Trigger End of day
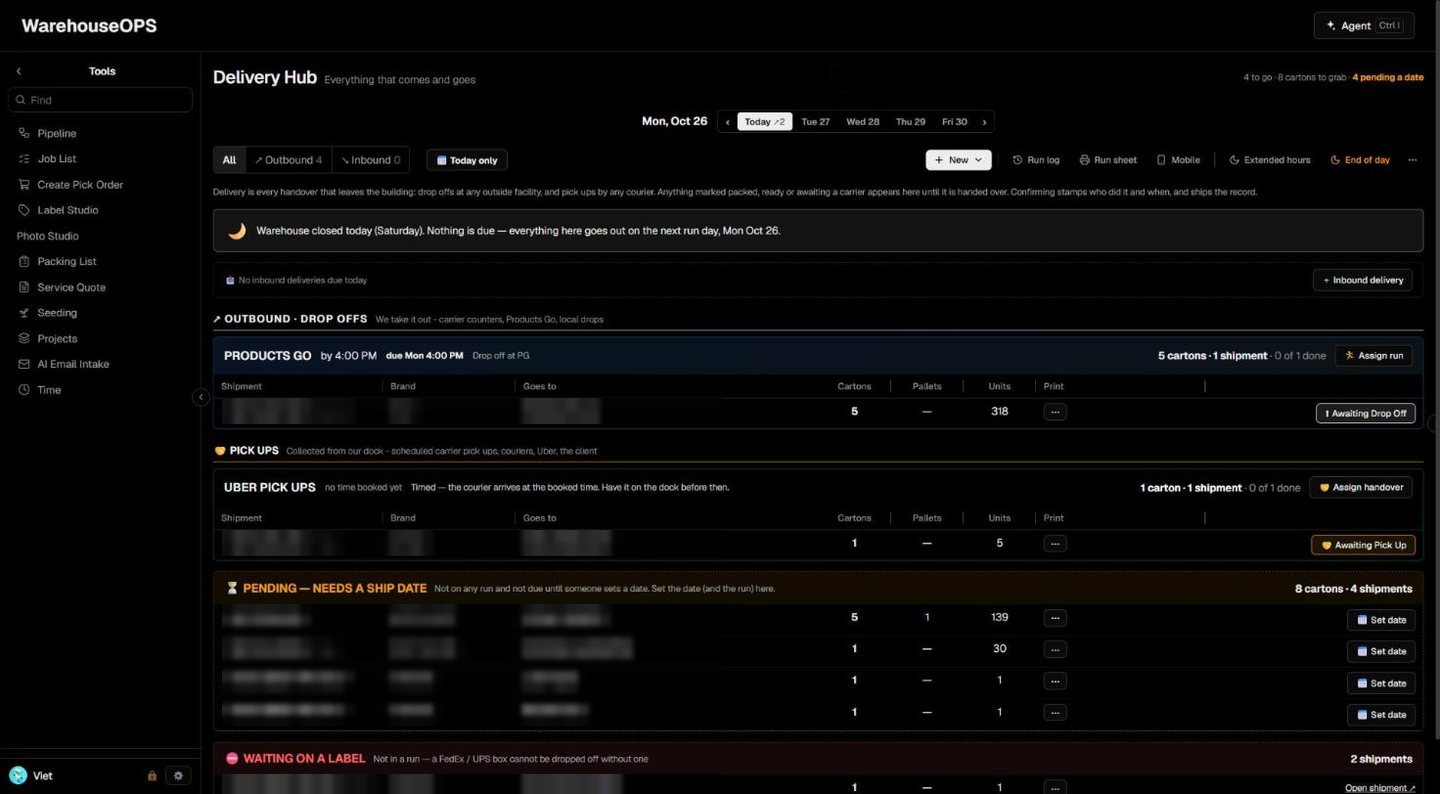This screenshot has width=1440, height=794. click(x=1360, y=160)
